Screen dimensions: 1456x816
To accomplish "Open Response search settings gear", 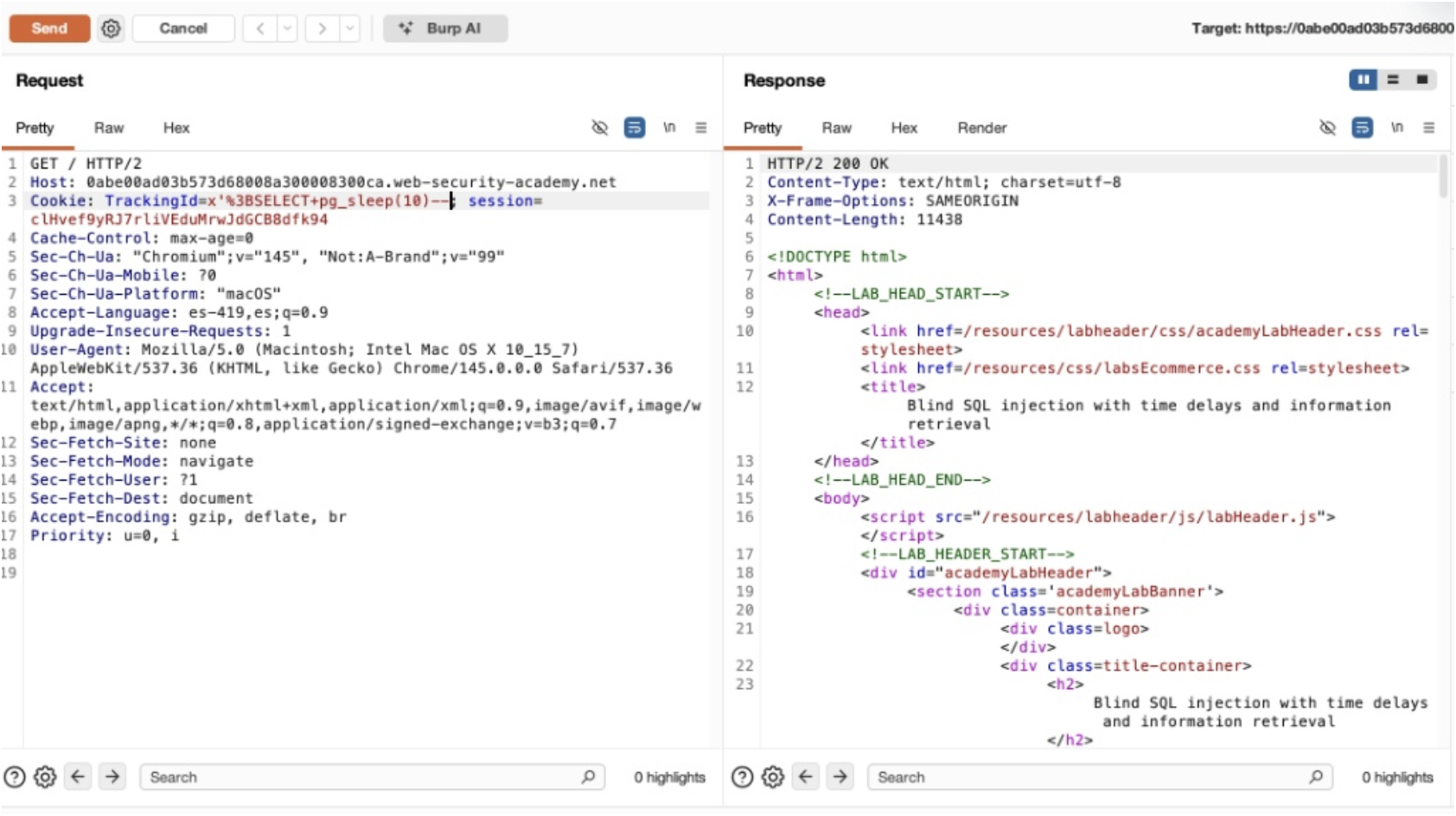I will [772, 777].
